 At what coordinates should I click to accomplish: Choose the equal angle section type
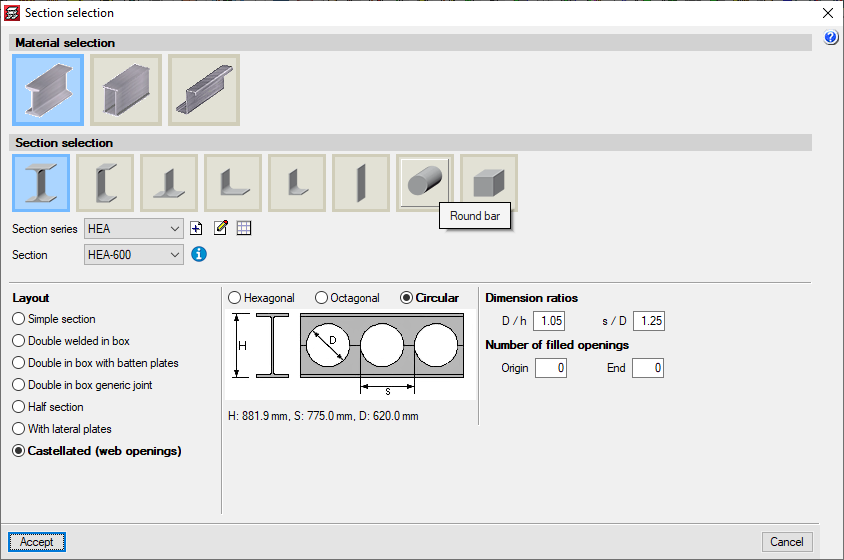click(x=233, y=183)
